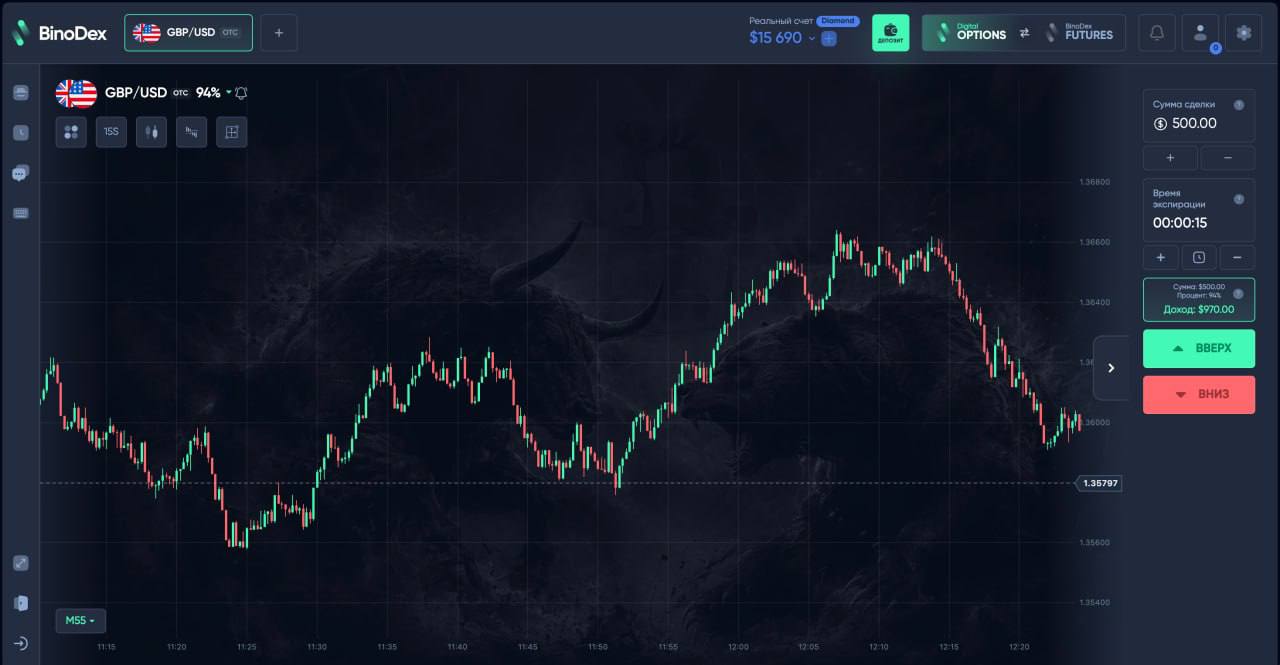Open the user profile icon
The height and width of the screenshot is (665, 1280).
click(1200, 33)
